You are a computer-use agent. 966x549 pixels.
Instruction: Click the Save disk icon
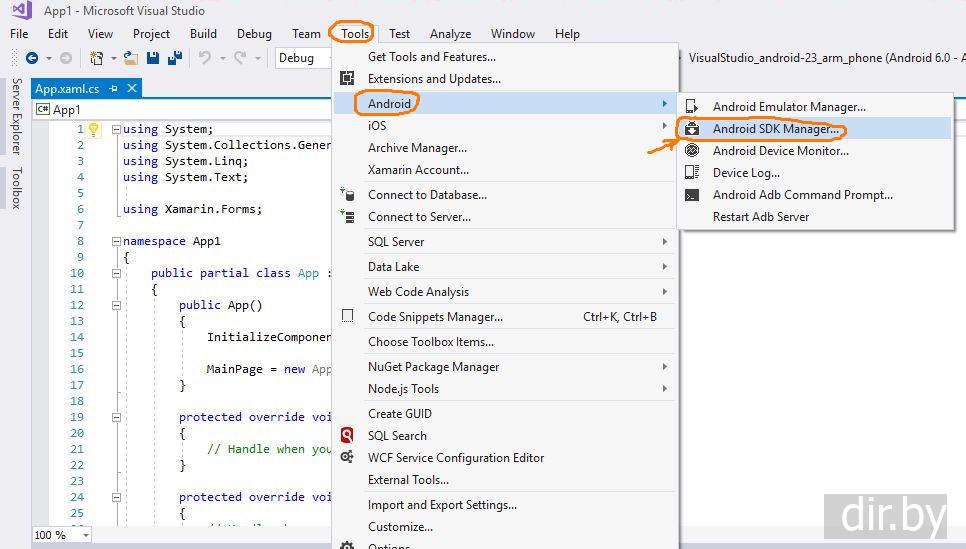(x=153, y=58)
